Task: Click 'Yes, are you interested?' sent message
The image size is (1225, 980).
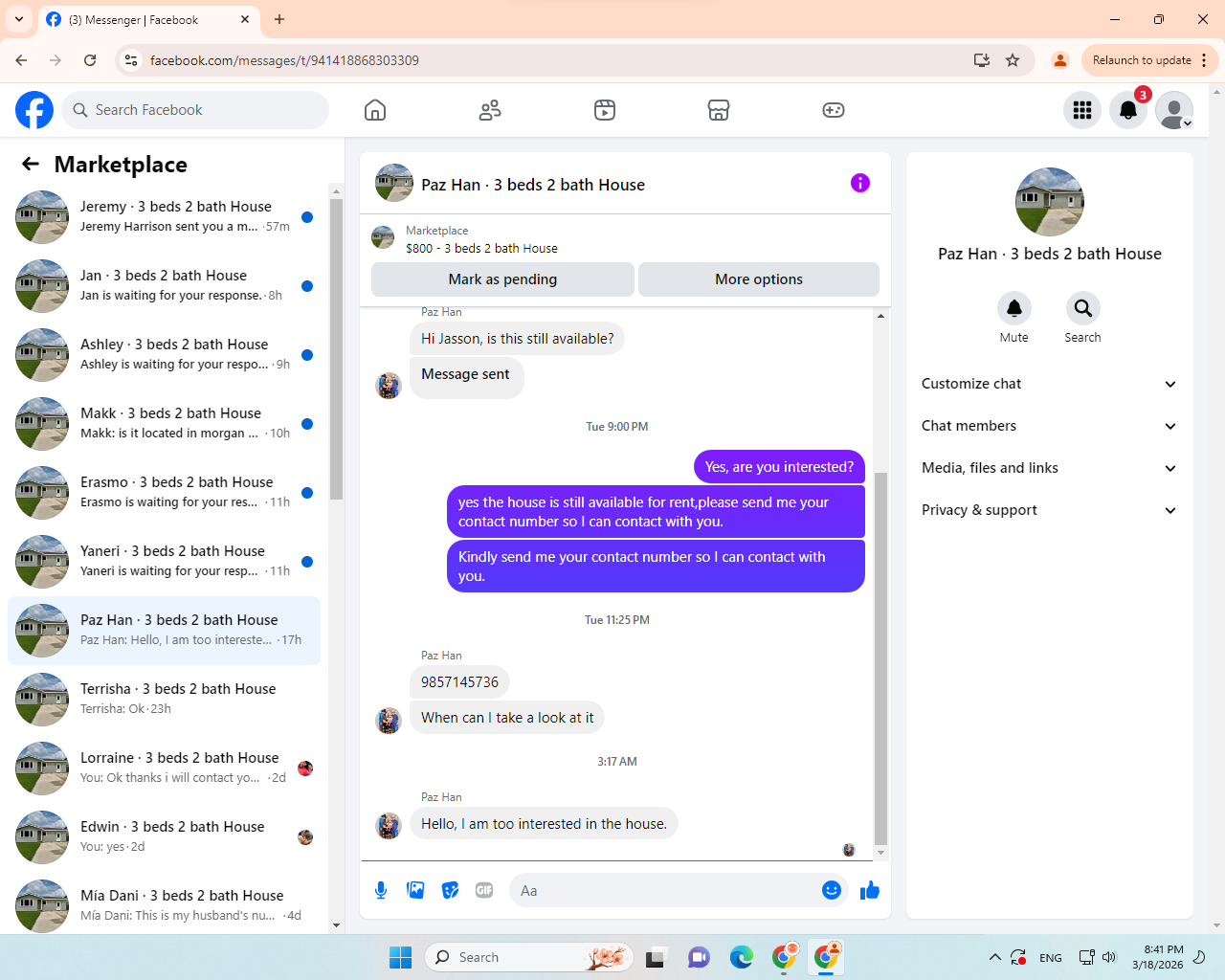Action: point(779,467)
